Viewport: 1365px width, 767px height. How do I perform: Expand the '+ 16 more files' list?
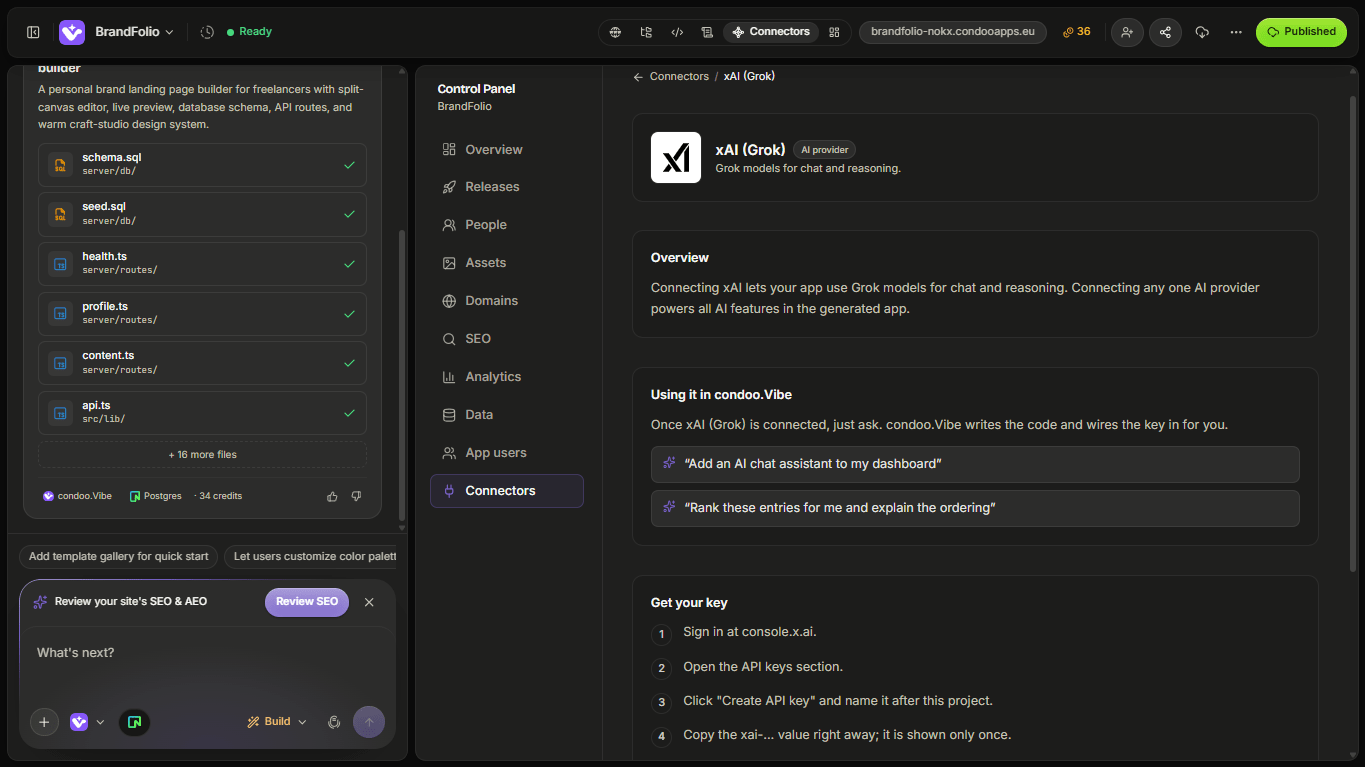pyautogui.click(x=202, y=455)
